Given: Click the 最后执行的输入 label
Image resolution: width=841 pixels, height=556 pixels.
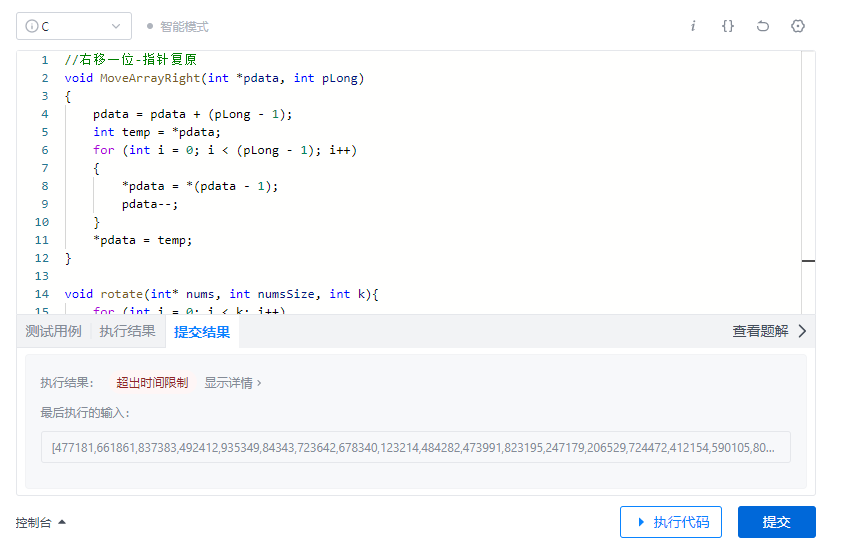Looking at the screenshot, I should coord(85,413).
